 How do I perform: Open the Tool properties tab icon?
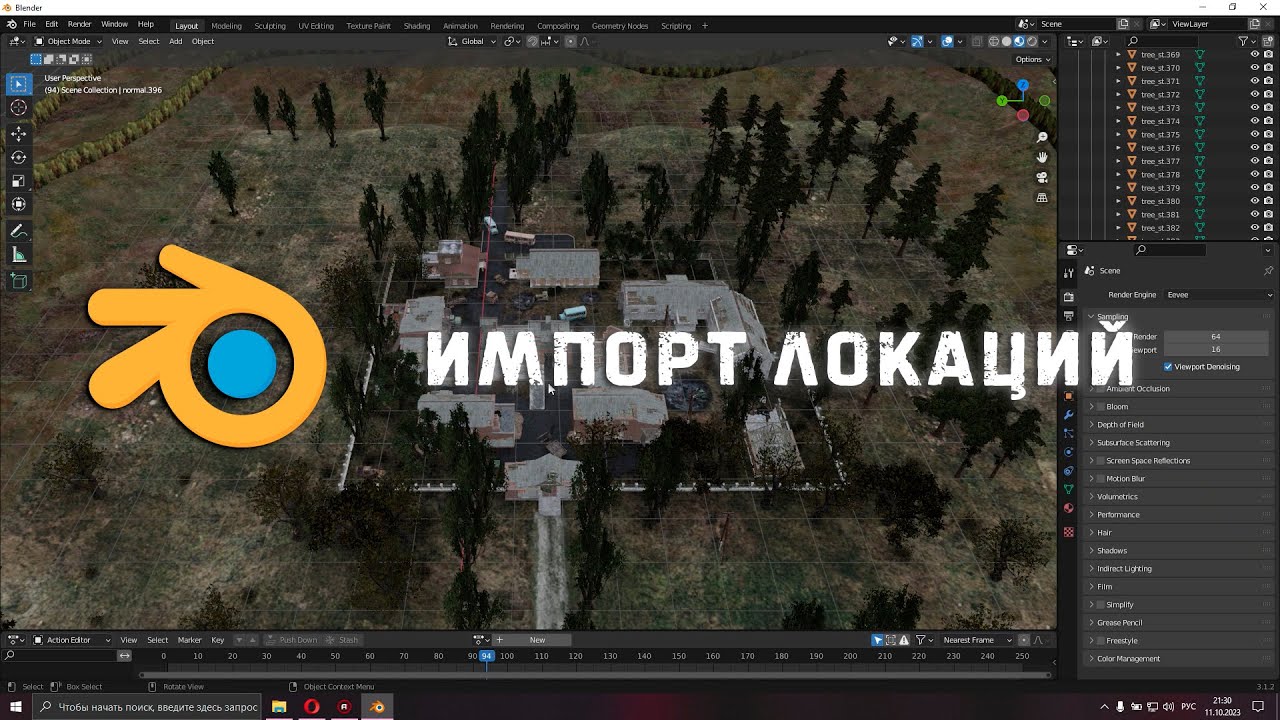click(1068, 272)
